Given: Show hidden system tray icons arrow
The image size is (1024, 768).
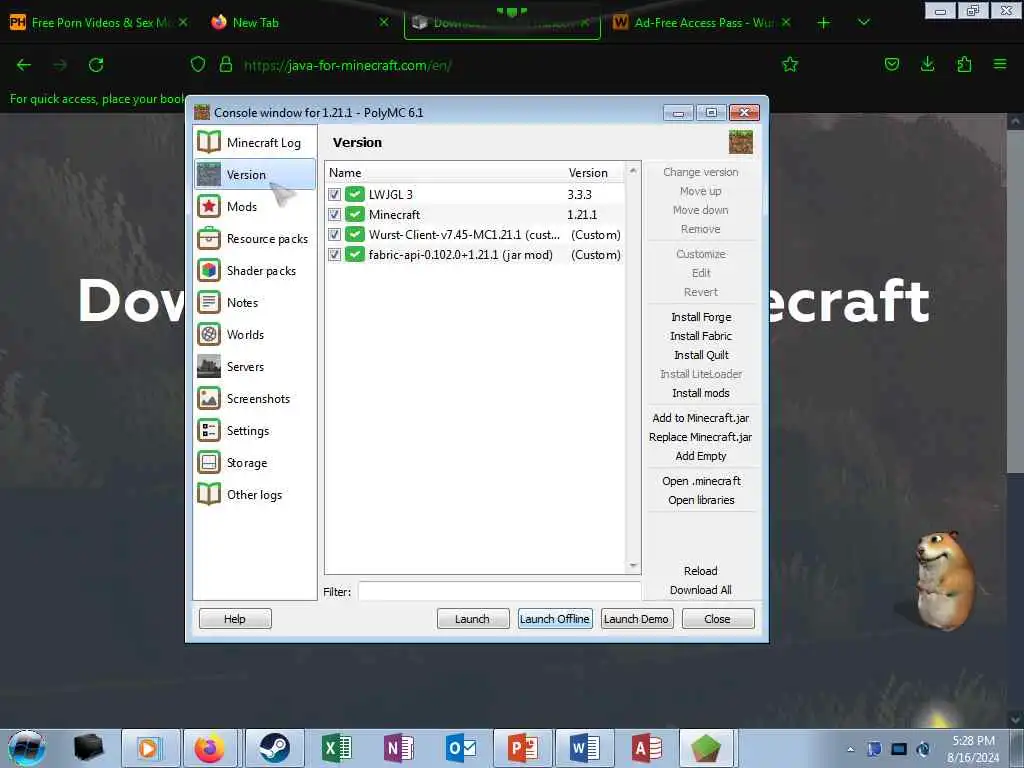Looking at the screenshot, I should click(850, 750).
